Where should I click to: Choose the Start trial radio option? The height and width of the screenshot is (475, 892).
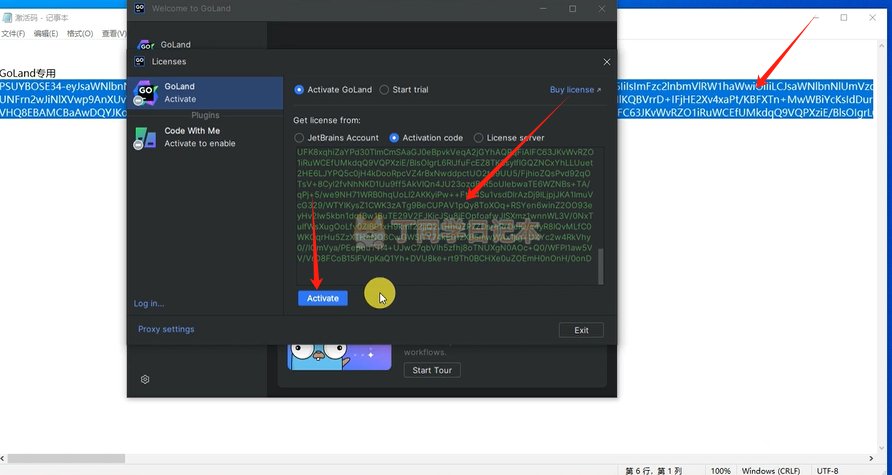pos(404,89)
